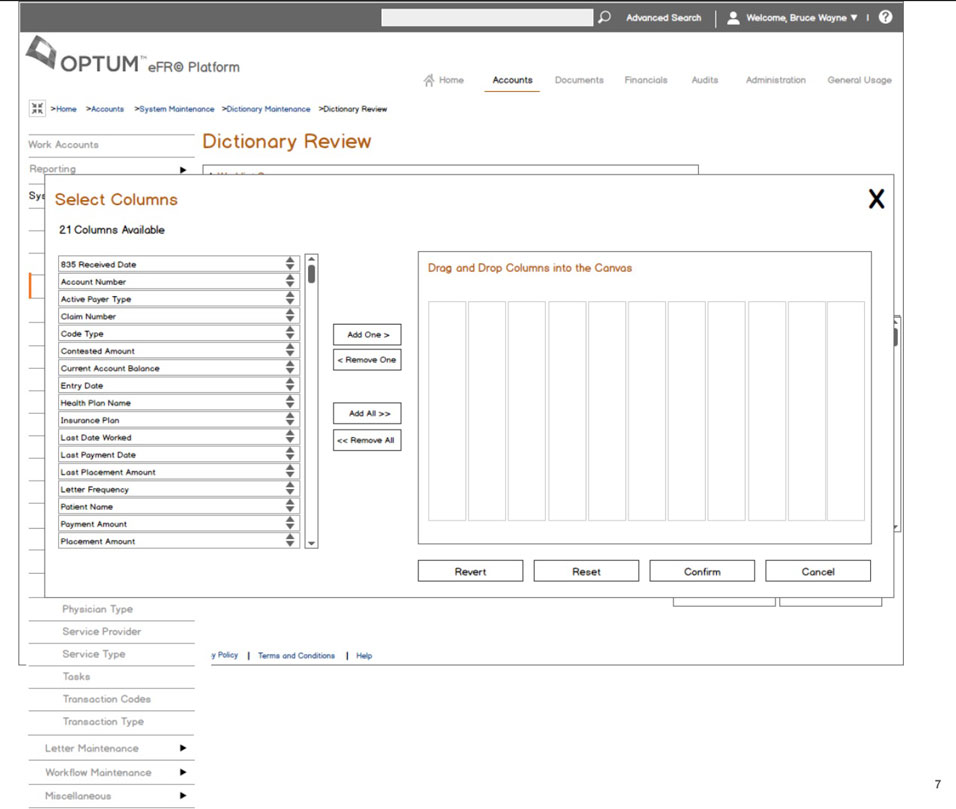Viewport: 956px width, 809px height.
Task: Click the Home house icon
Action: (x=429, y=80)
